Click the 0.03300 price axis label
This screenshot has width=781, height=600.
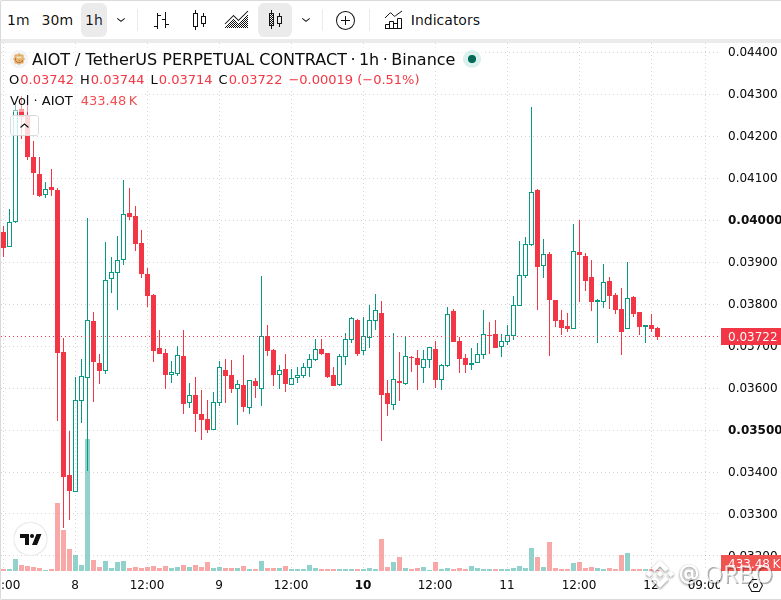tap(753, 513)
